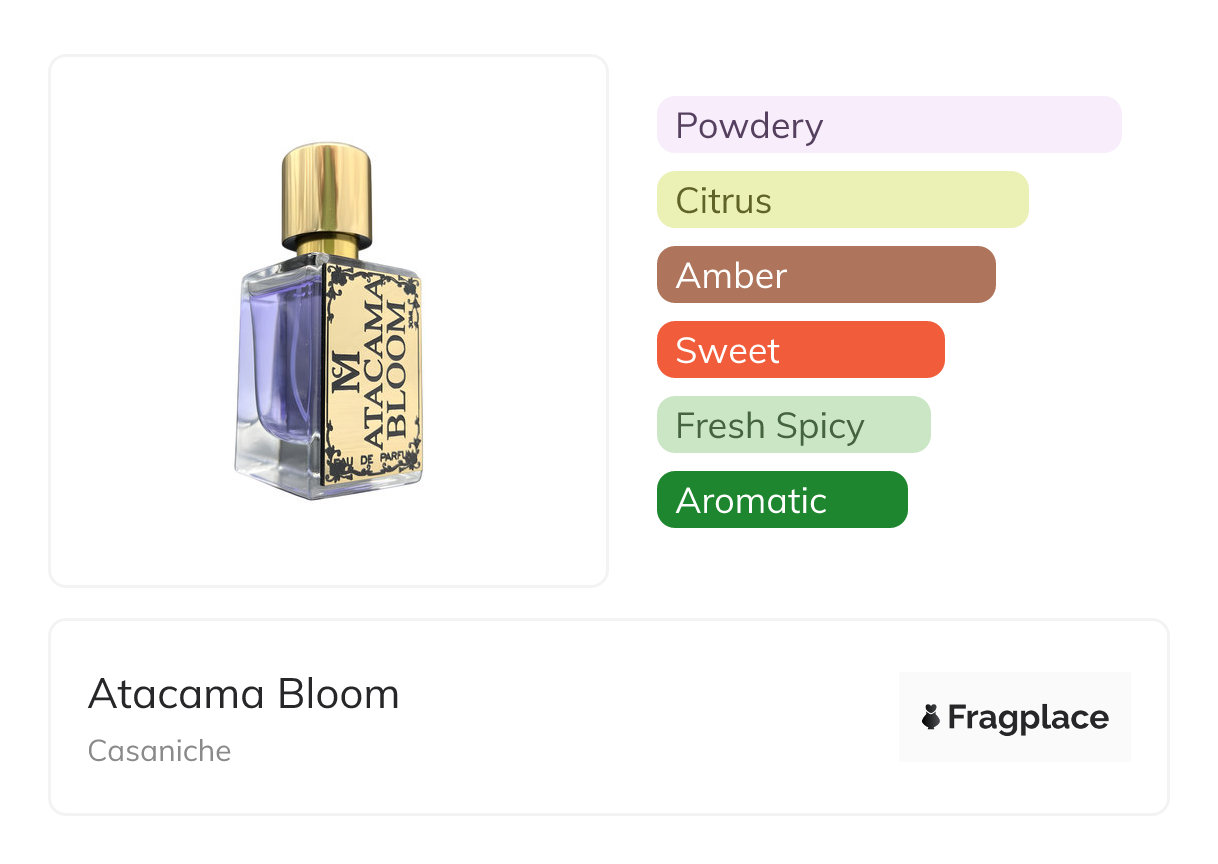The image size is (1218, 864).
Task: Select the Aromatic accord bar
Action: click(782, 500)
